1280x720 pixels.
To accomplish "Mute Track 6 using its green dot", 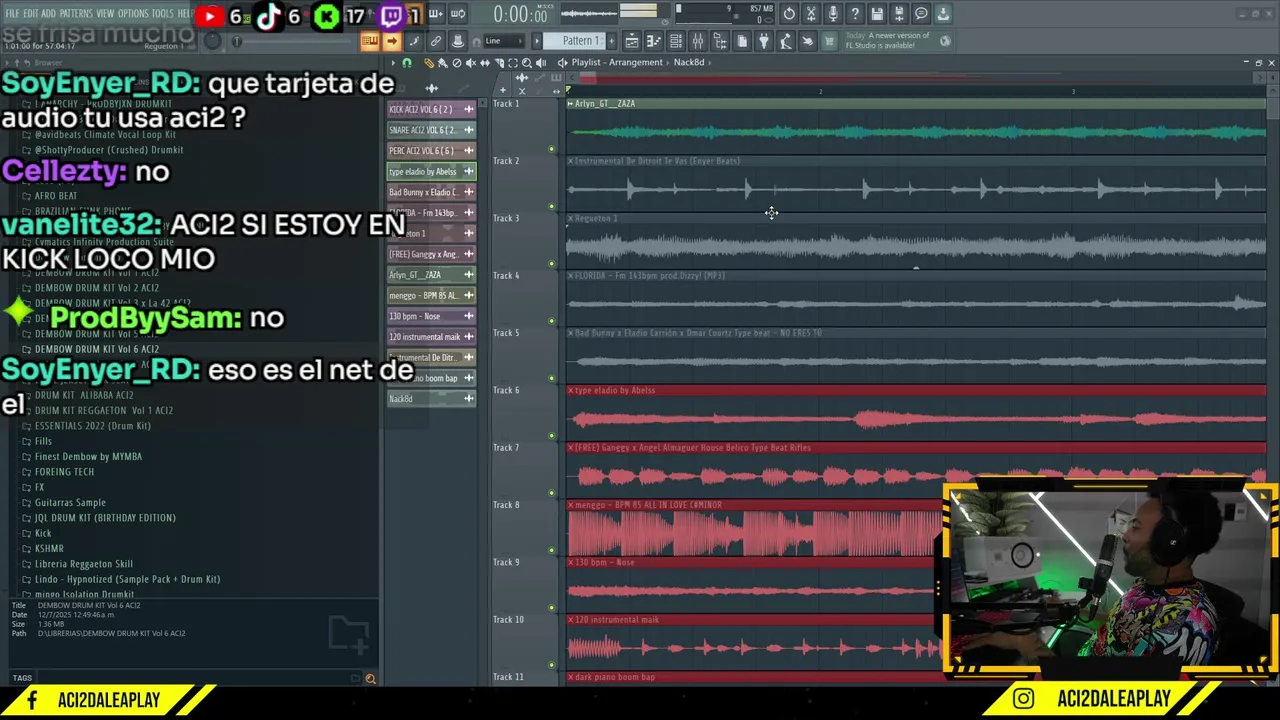I will tap(551, 436).
